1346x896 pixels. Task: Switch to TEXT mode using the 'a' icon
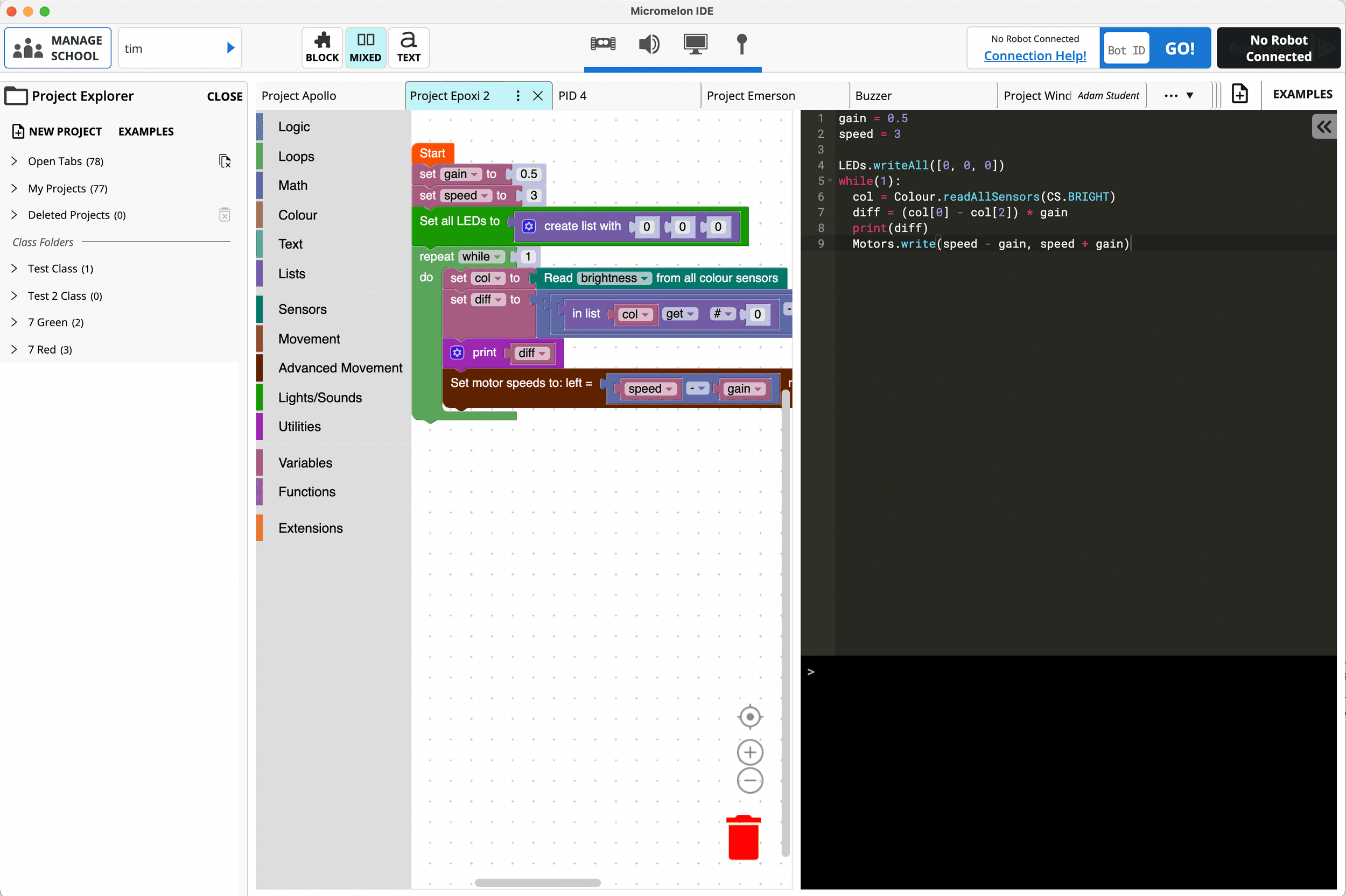[408, 47]
